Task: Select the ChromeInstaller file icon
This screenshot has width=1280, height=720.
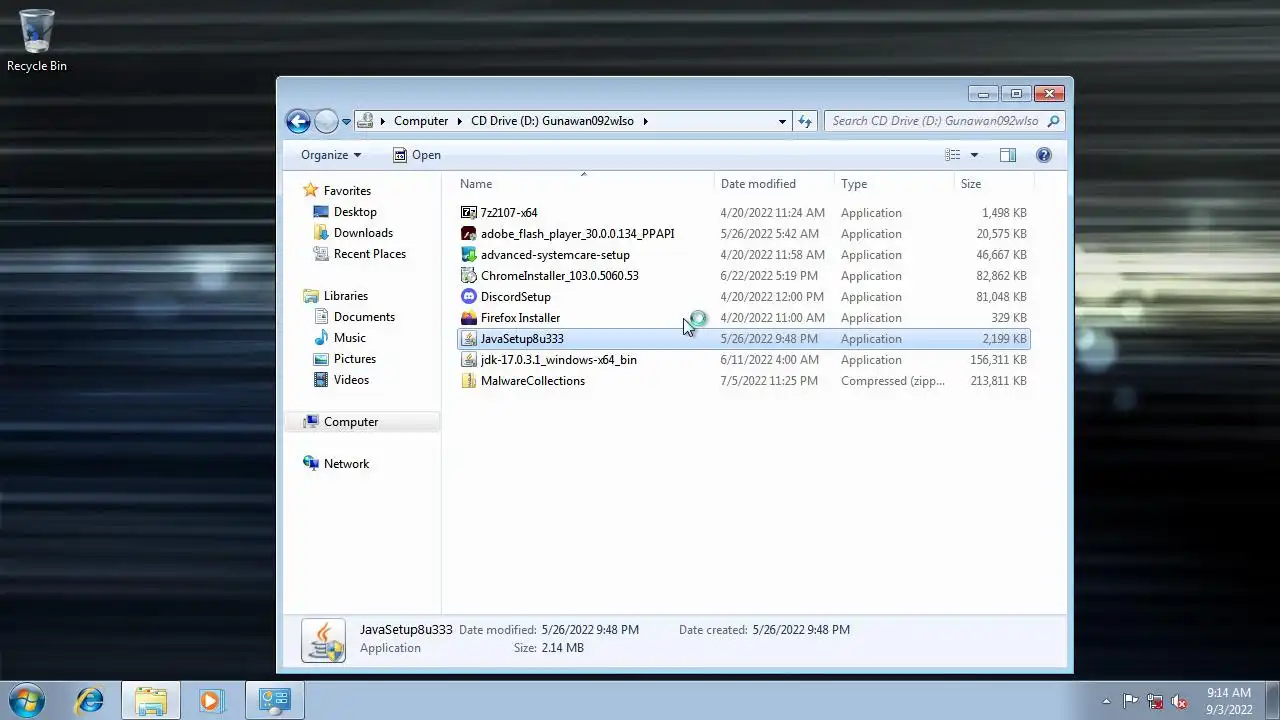Action: (x=469, y=276)
